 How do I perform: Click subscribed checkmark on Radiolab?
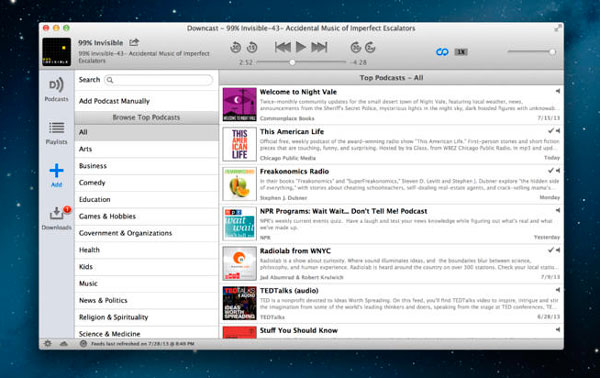click(x=551, y=250)
